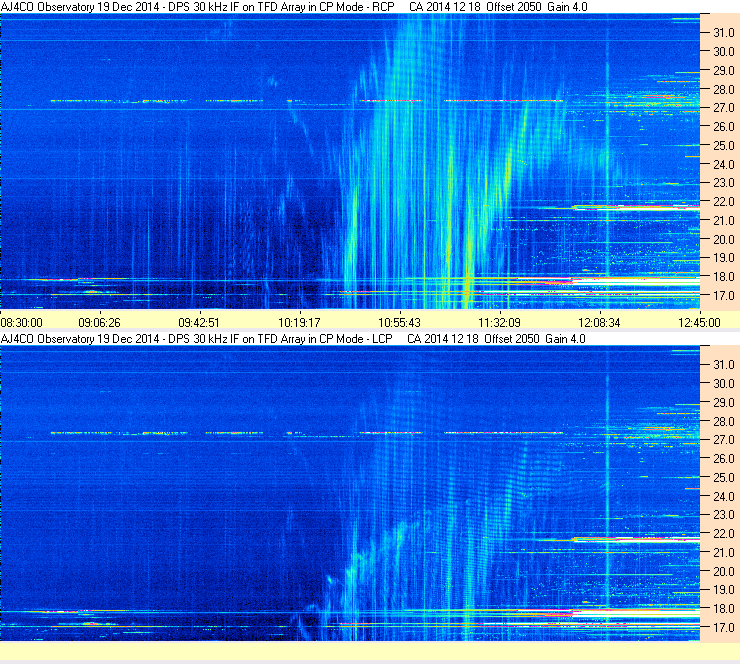Click the 12:45:00 end time label
The width and height of the screenshot is (740, 664).
(x=699, y=323)
